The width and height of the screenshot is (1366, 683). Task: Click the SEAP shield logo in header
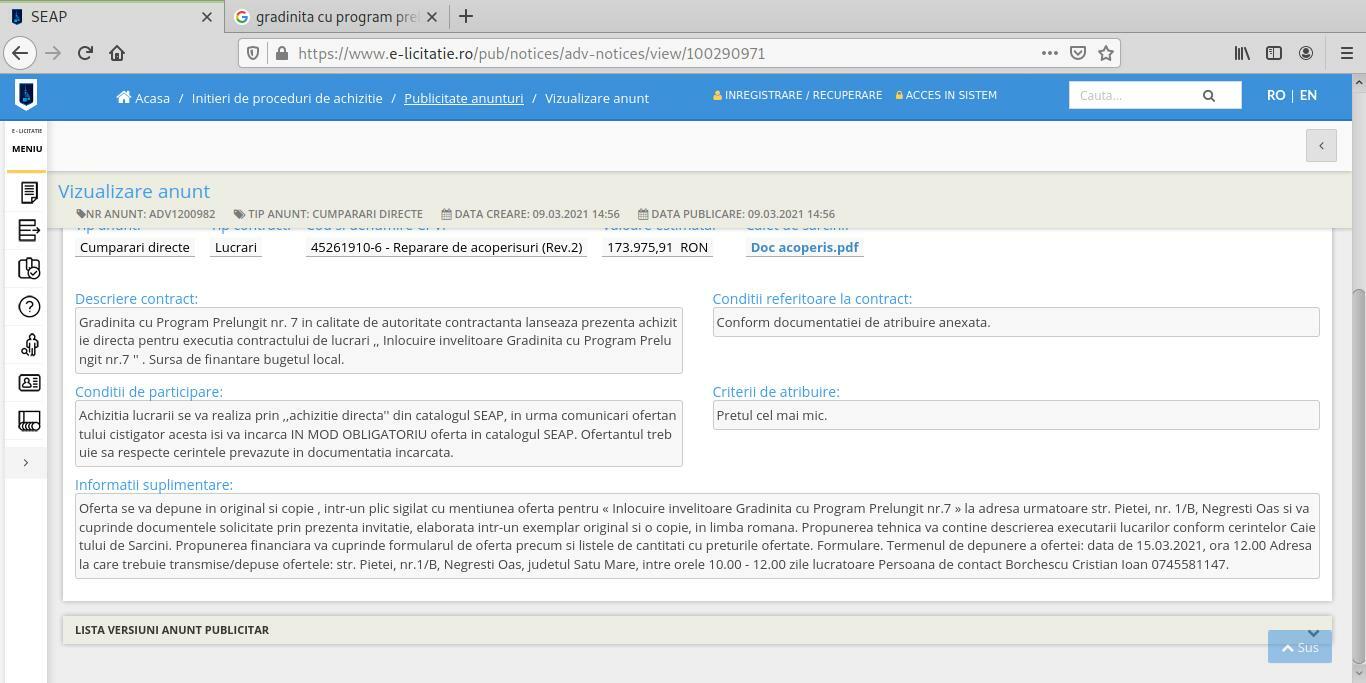[26, 95]
